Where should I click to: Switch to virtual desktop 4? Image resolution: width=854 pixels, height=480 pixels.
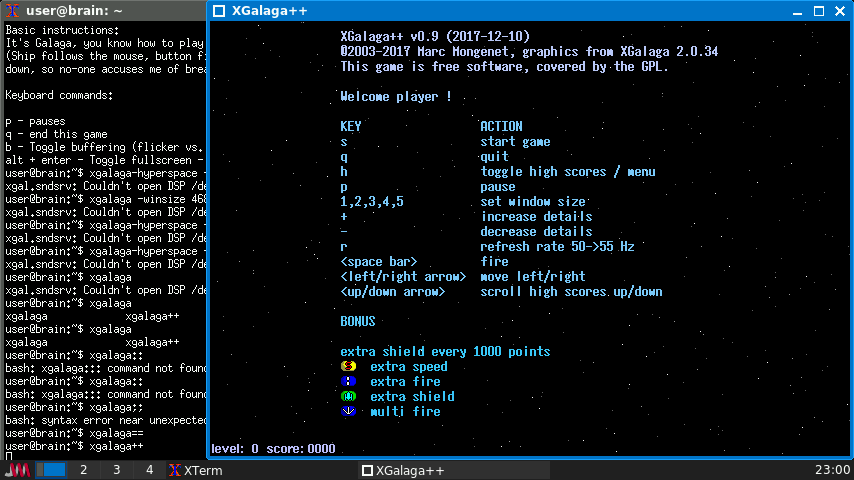[149, 470]
